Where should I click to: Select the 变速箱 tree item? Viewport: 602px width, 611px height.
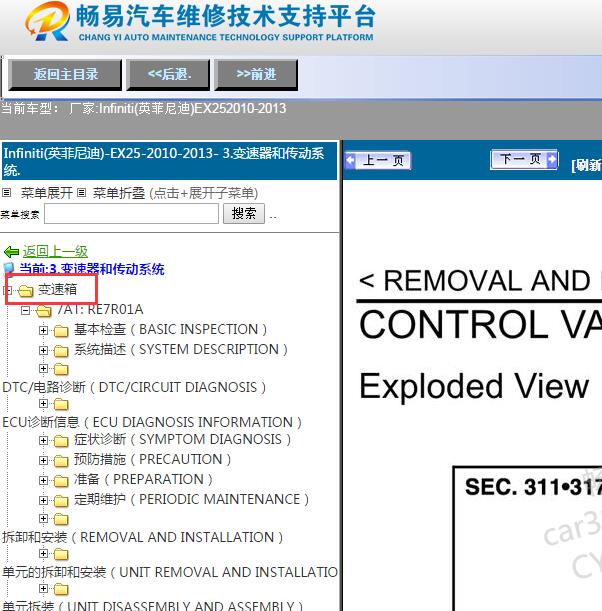pos(57,290)
